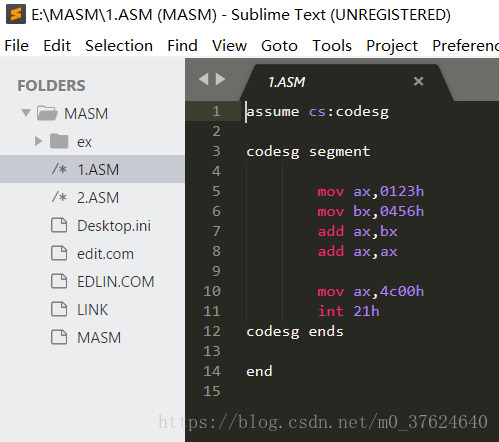Click line number 14 in gutter
499x442 pixels.
pos(212,371)
